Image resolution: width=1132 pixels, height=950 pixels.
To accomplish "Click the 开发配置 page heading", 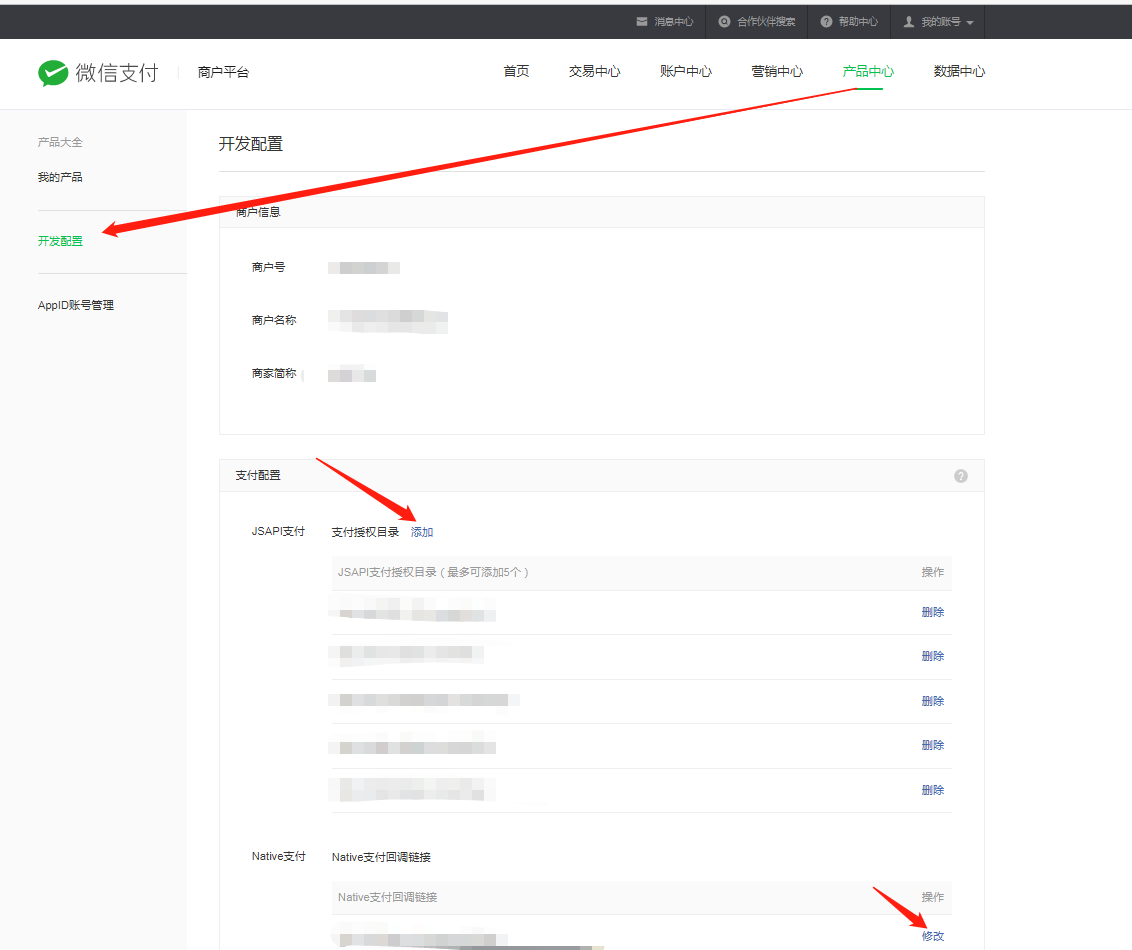I will (251, 144).
